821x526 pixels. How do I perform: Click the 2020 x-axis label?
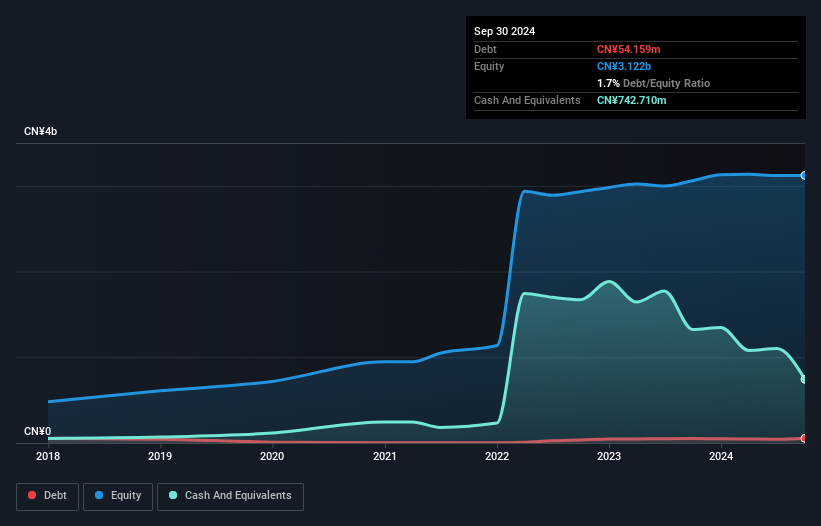pyautogui.click(x=272, y=456)
